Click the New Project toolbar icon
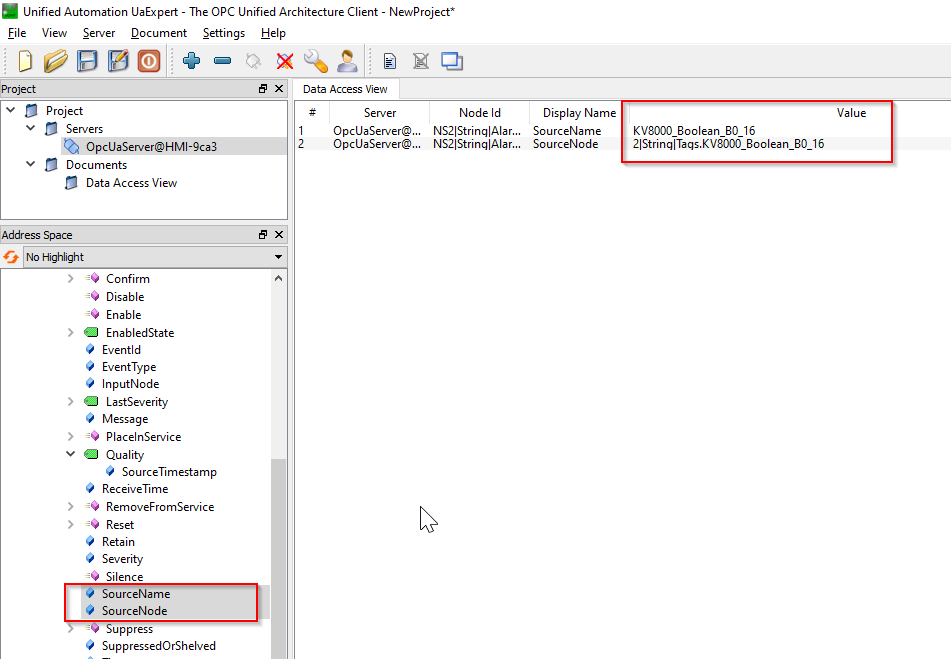 point(25,61)
